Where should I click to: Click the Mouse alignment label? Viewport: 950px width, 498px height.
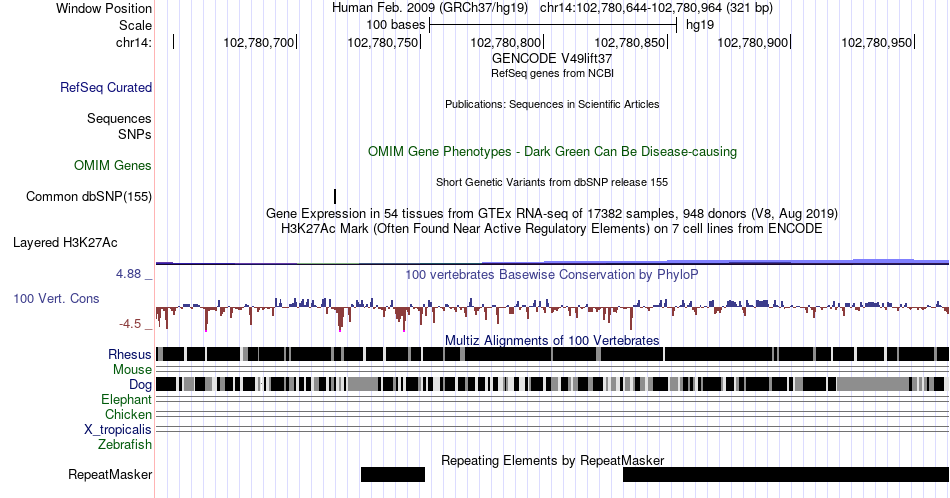(x=132, y=370)
